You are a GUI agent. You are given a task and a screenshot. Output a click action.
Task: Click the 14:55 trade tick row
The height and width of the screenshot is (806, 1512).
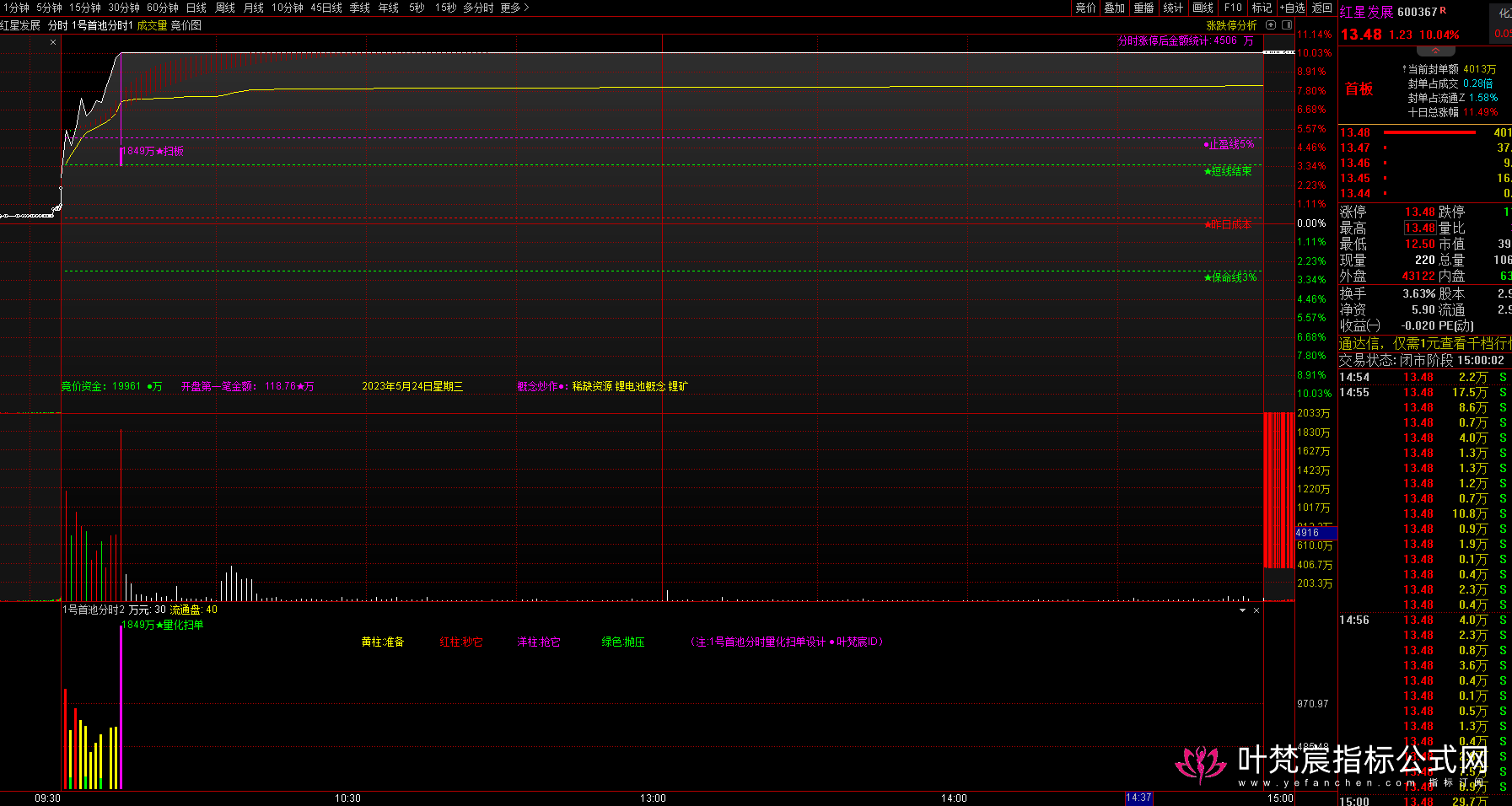(1425, 392)
